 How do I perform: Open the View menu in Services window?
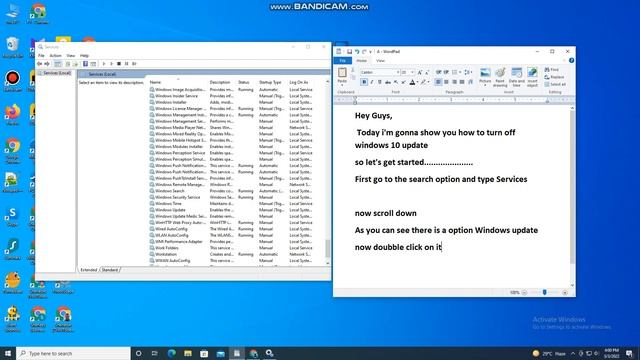point(71,56)
